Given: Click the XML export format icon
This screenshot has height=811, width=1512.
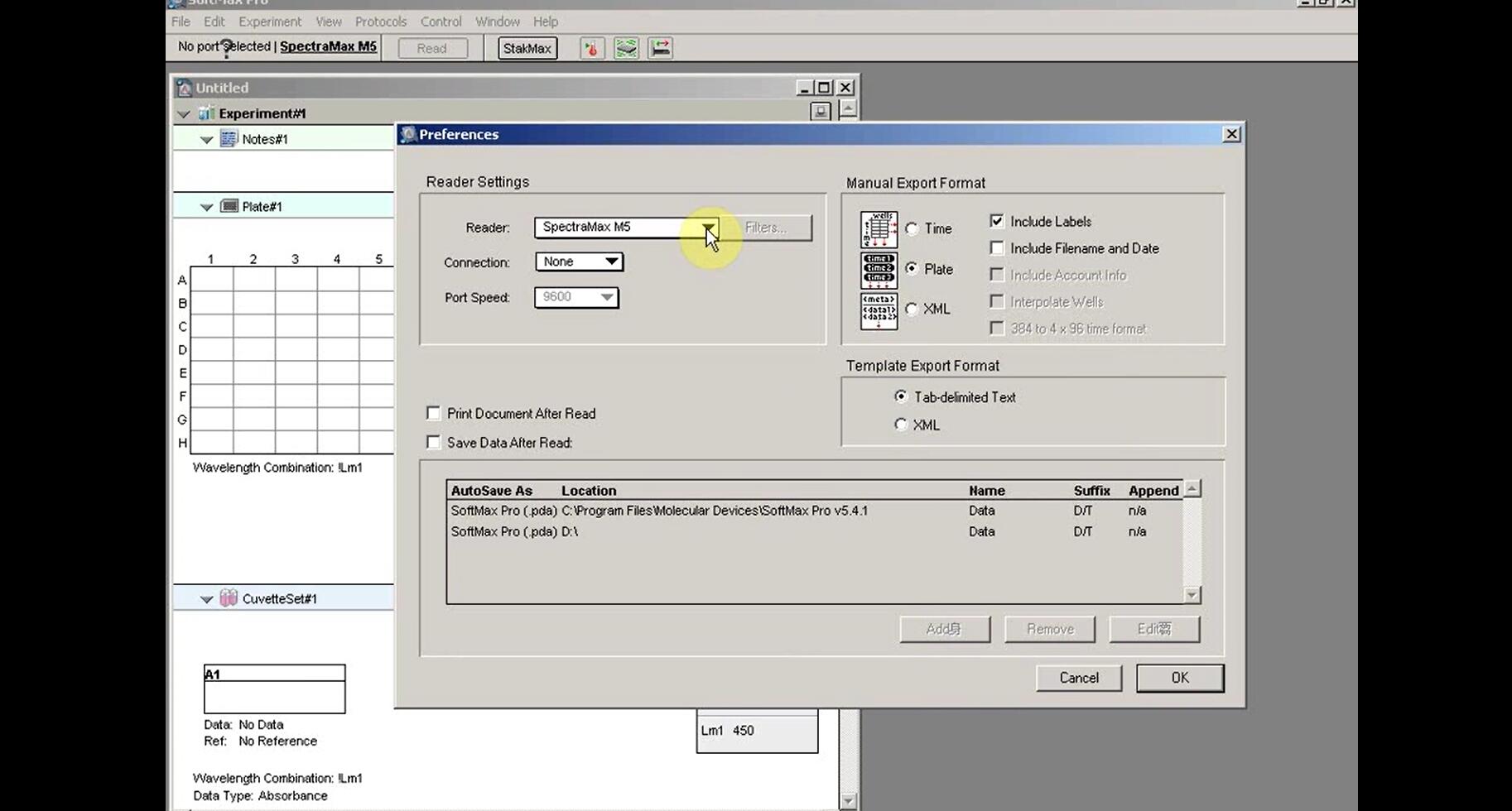Looking at the screenshot, I should tap(879, 311).
